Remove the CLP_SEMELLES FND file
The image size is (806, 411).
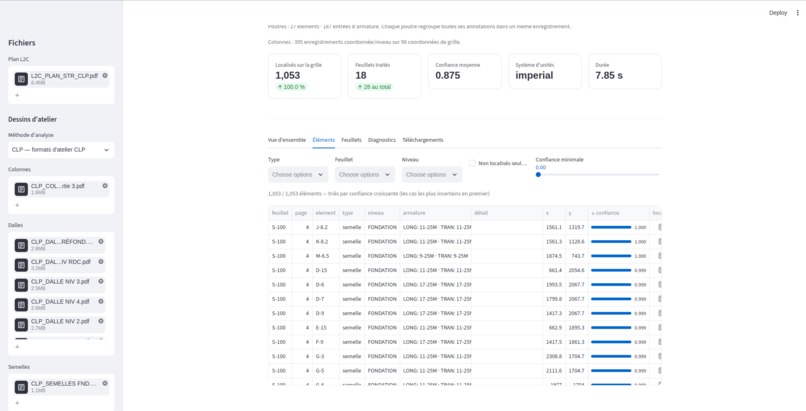105,383
